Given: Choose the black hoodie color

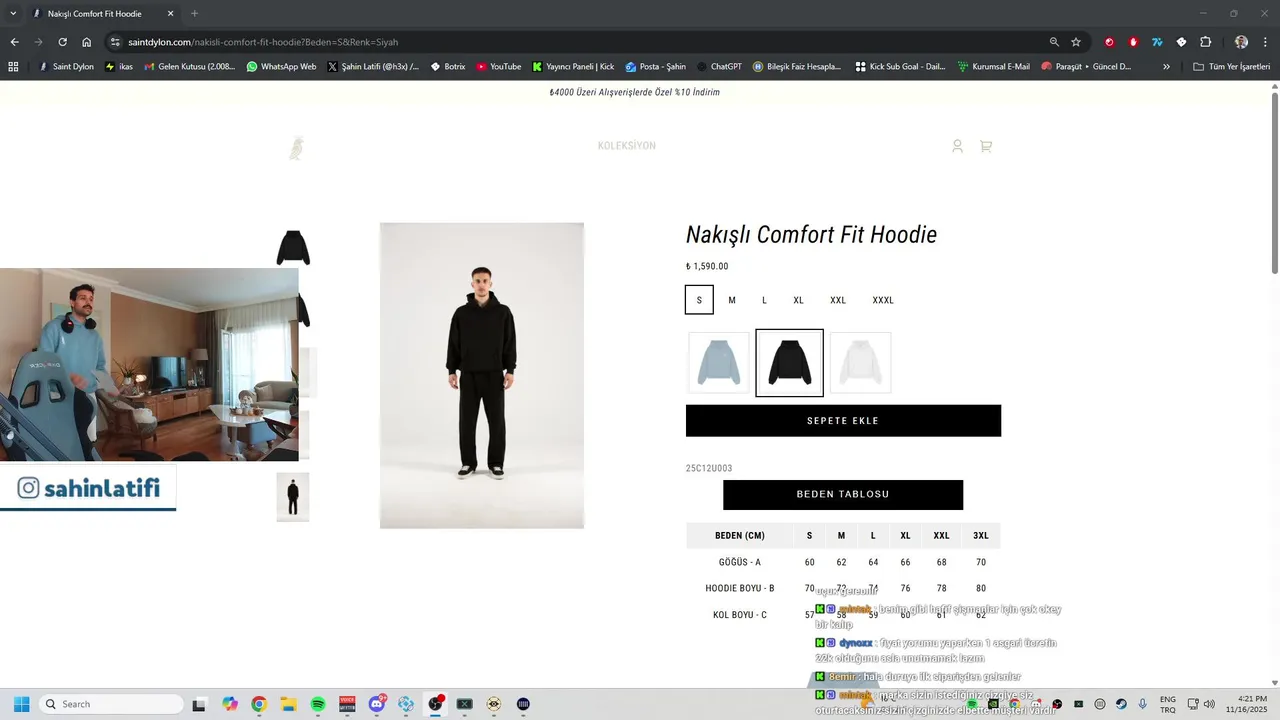Looking at the screenshot, I should click(x=789, y=362).
